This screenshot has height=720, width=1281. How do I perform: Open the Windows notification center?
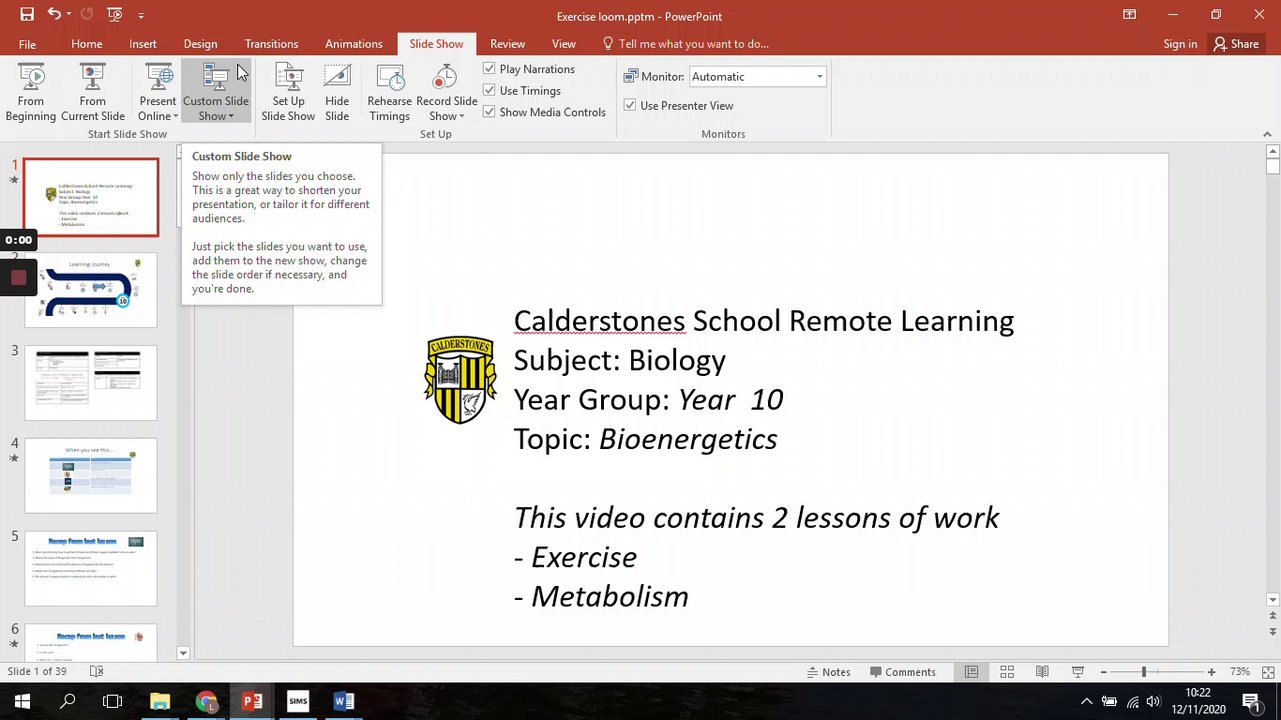(x=1250, y=701)
